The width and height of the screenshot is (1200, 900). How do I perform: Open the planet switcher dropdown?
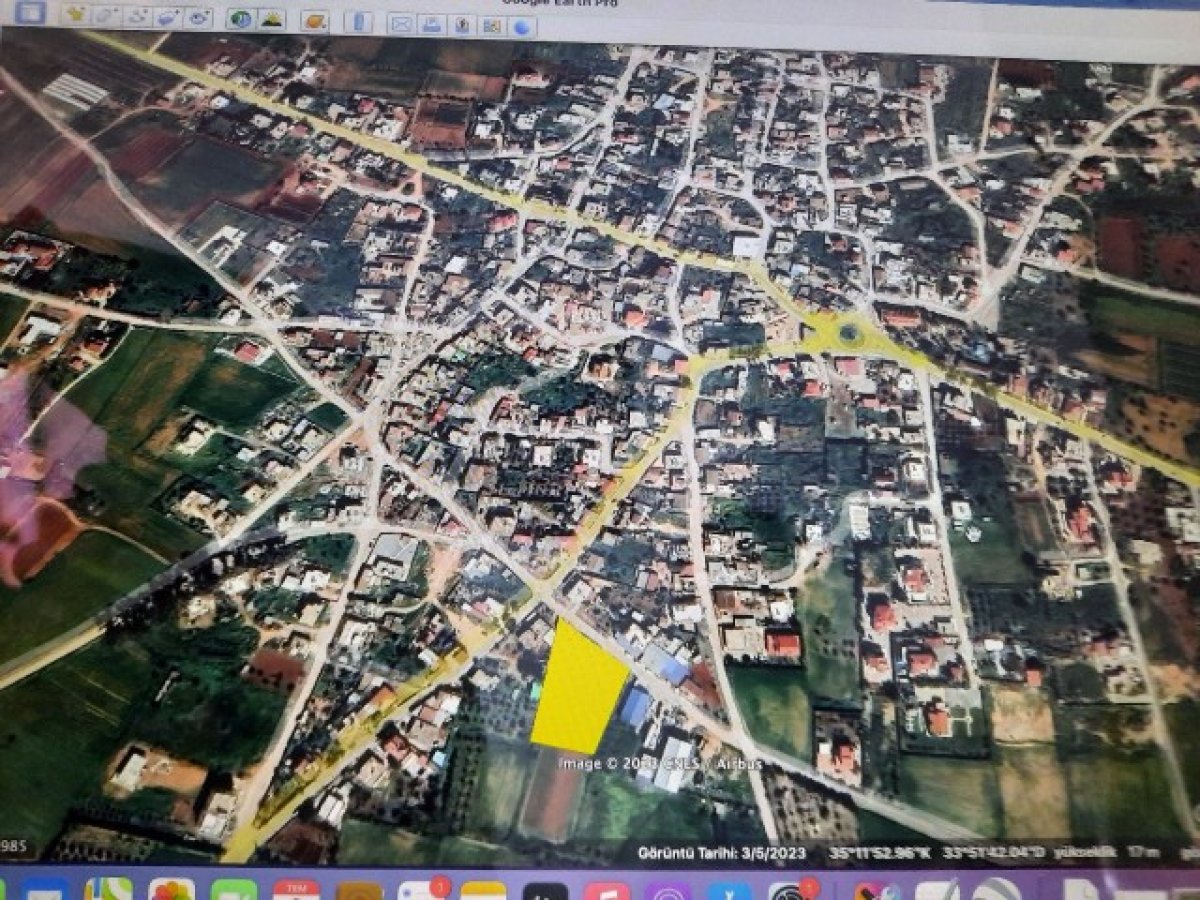coord(314,20)
